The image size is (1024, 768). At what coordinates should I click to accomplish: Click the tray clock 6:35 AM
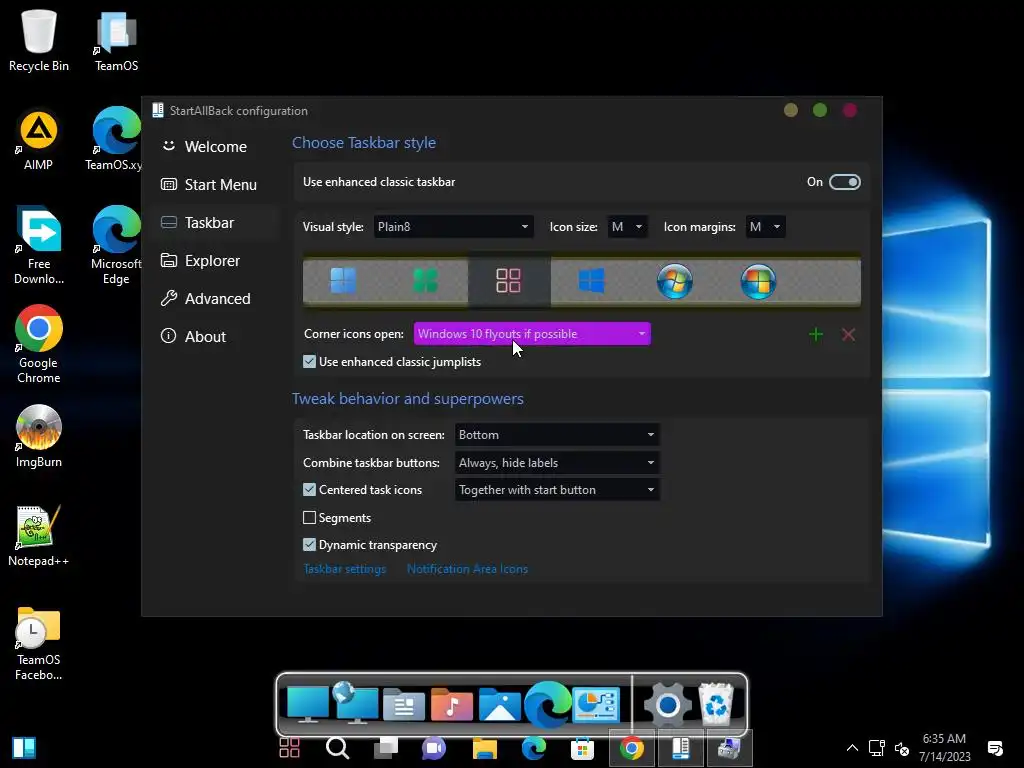click(944, 748)
